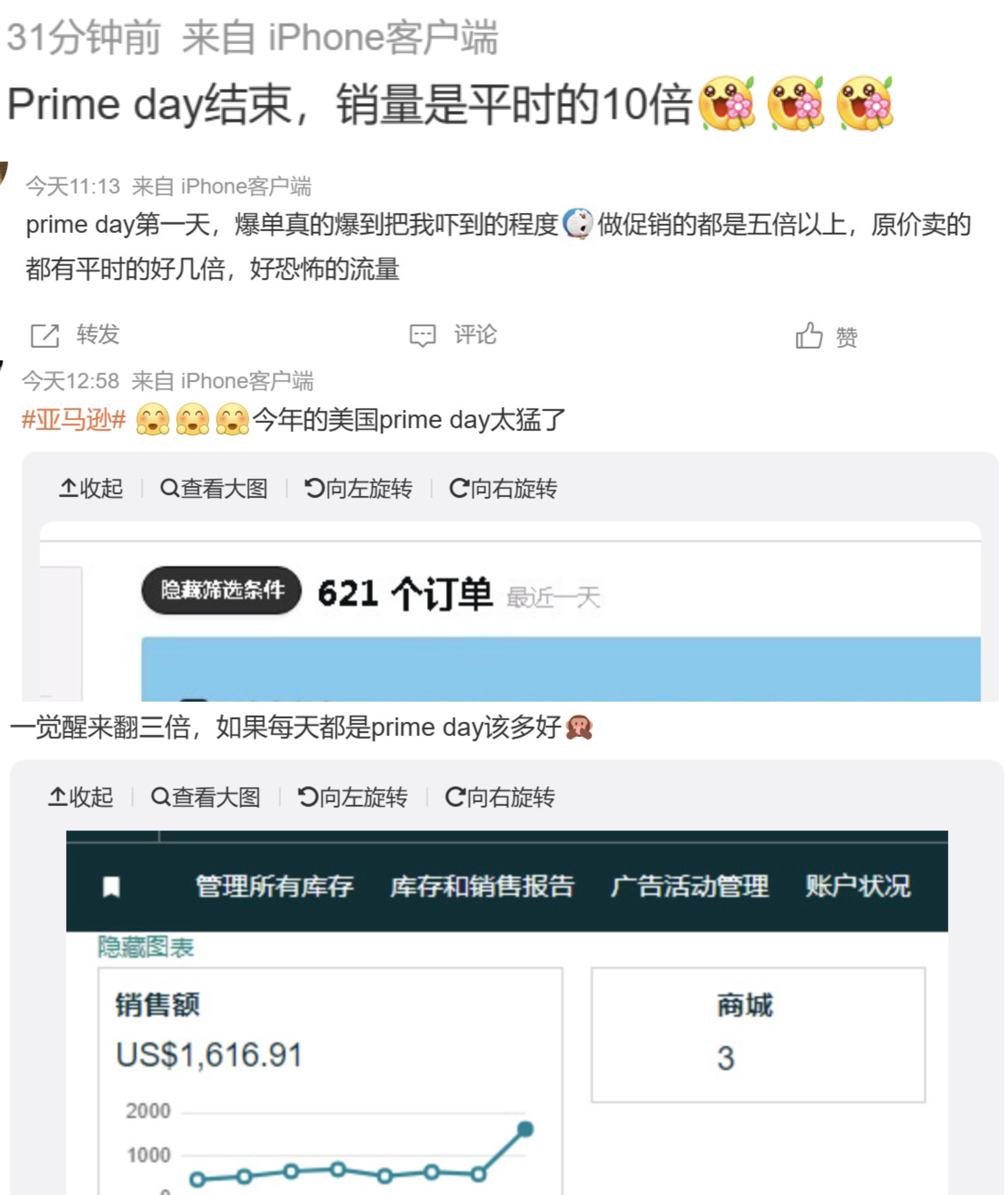Rotate second image right with 向右旋转
This screenshot has width=1008, height=1195.
(500, 797)
